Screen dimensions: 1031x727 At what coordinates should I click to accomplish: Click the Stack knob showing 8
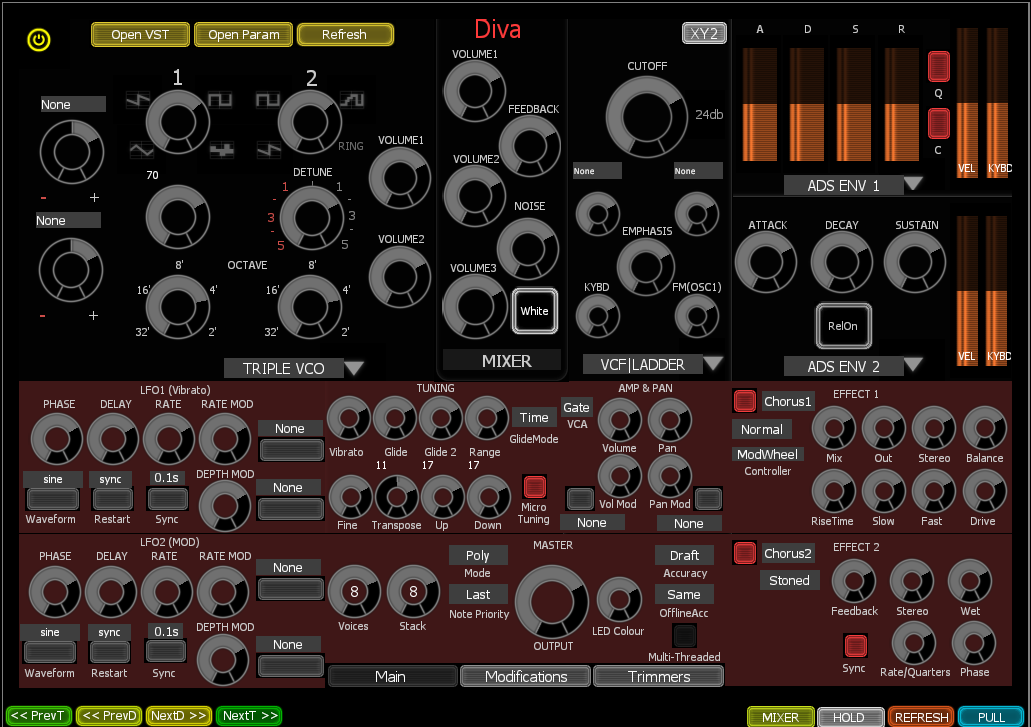(x=413, y=592)
